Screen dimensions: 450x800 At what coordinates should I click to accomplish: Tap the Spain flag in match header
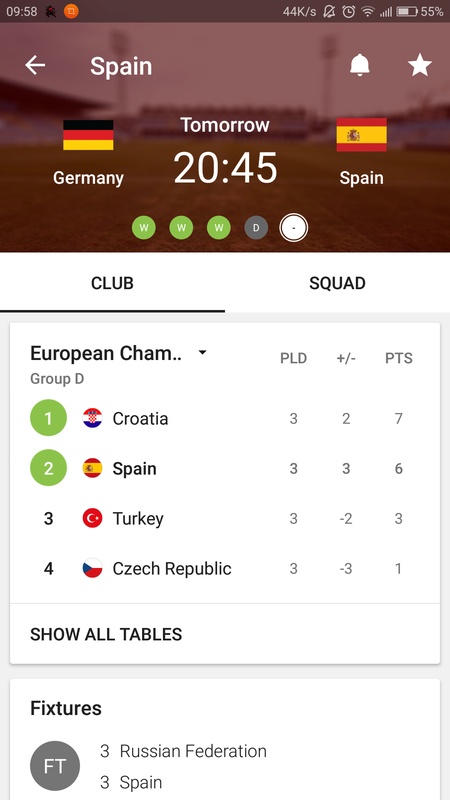[361, 135]
